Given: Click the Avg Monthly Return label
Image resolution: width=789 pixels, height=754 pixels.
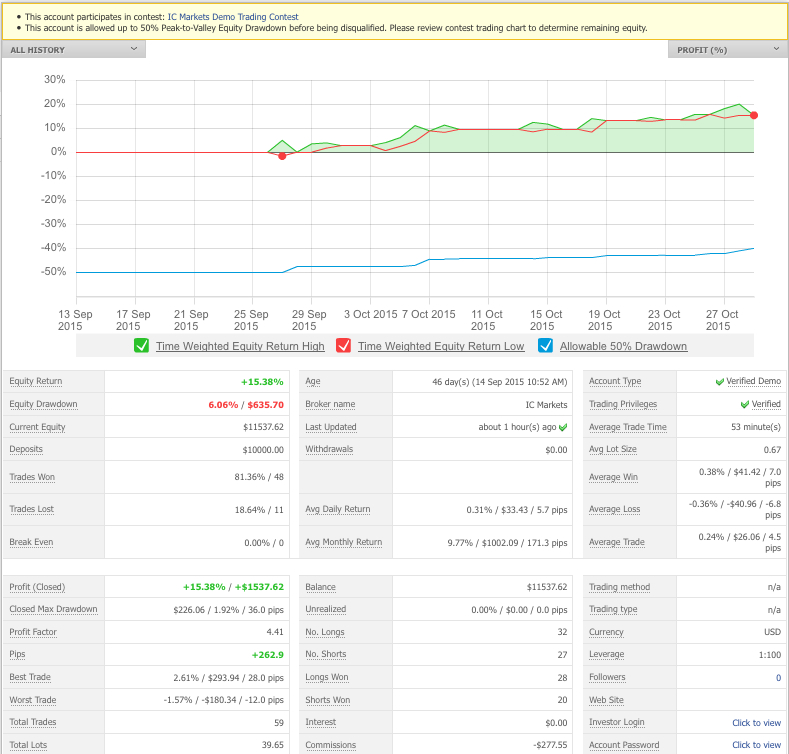Looking at the screenshot, I should coord(344,542).
